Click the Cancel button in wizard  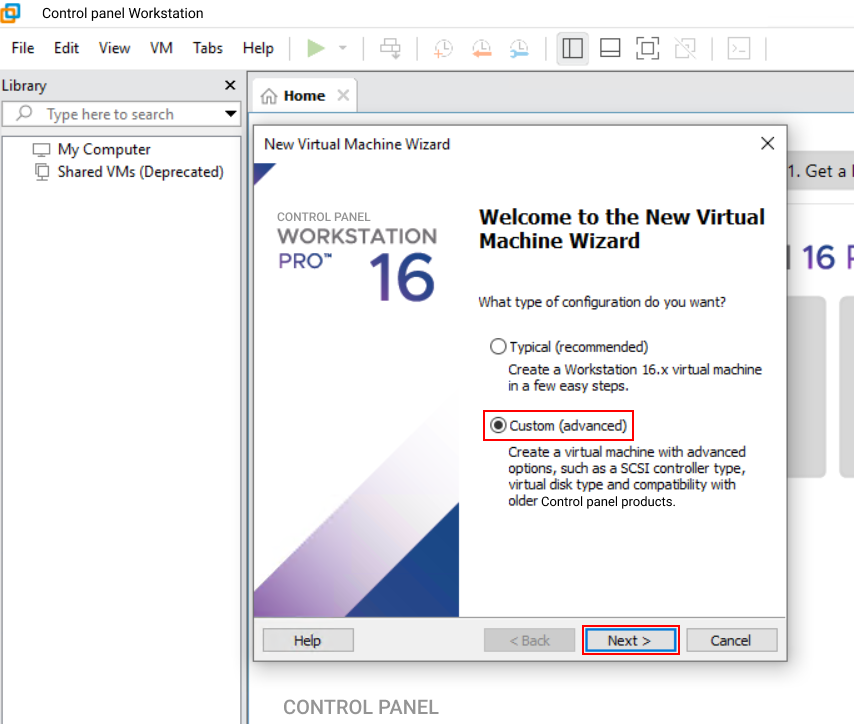[x=731, y=640]
